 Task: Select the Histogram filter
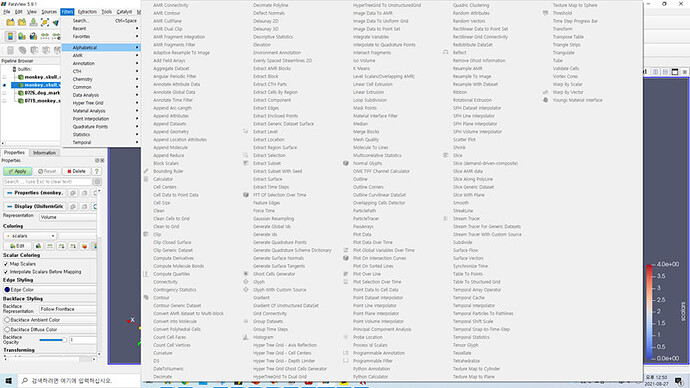[x=263, y=337]
